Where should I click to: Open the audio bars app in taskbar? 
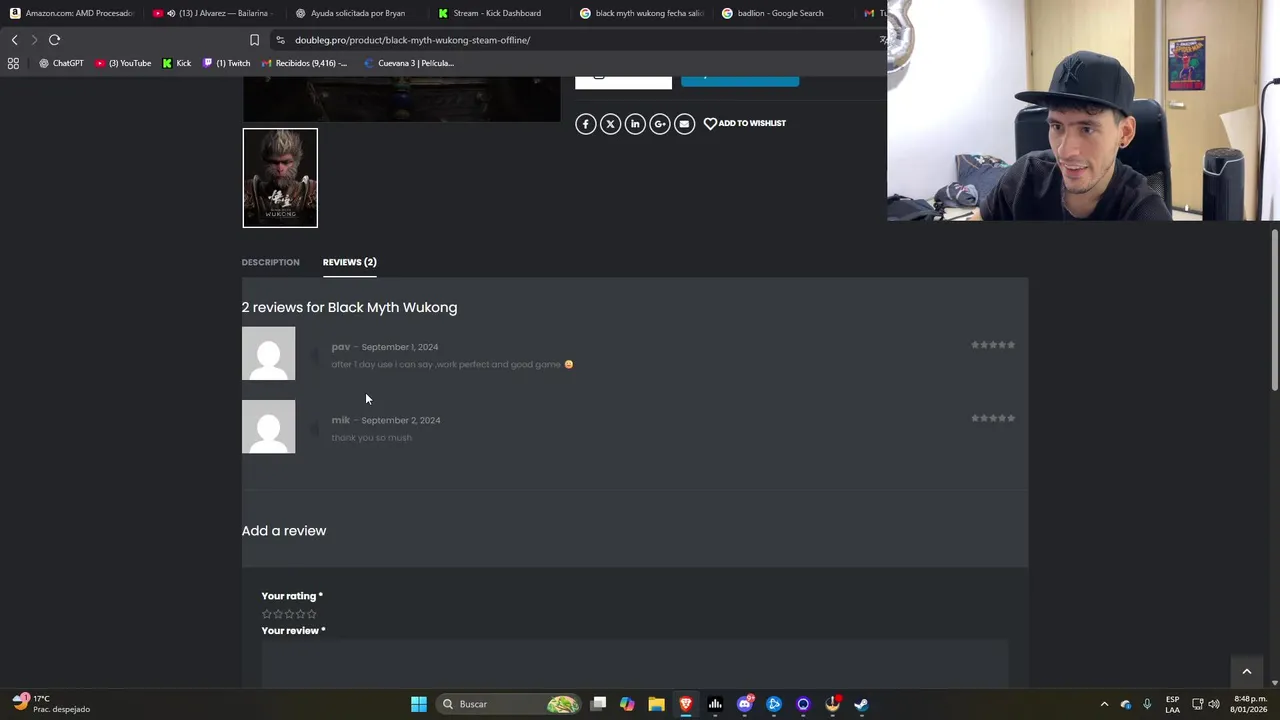715,704
